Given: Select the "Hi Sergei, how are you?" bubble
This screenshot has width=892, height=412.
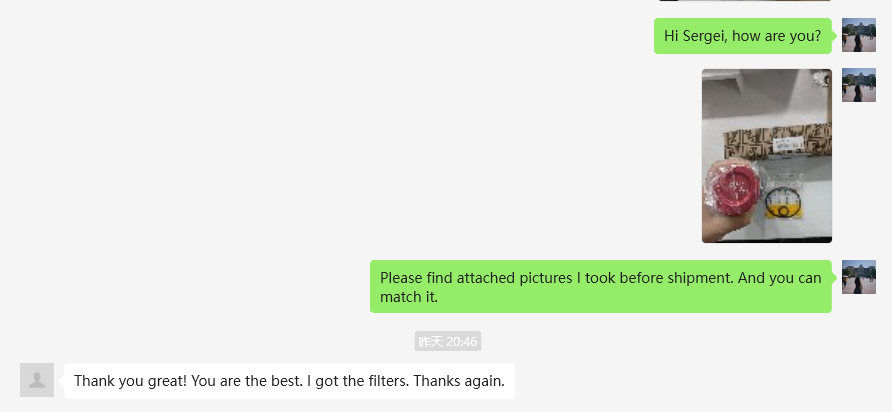Looking at the screenshot, I should (x=743, y=36).
